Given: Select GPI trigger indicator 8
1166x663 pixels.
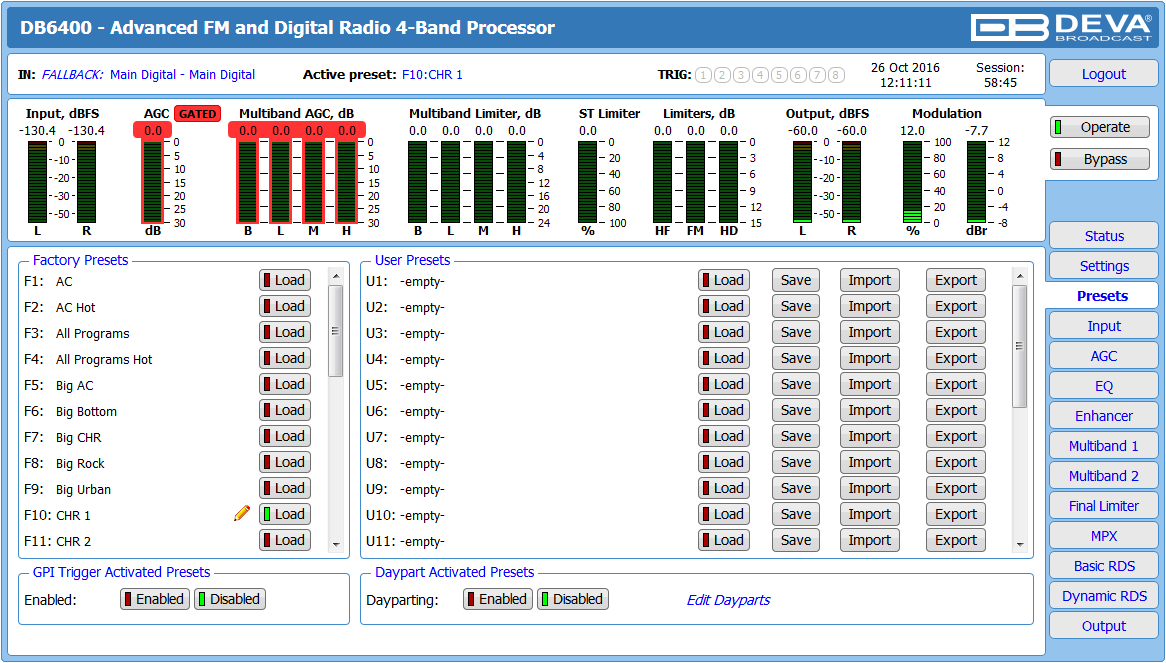Looking at the screenshot, I should (x=836, y=74).
